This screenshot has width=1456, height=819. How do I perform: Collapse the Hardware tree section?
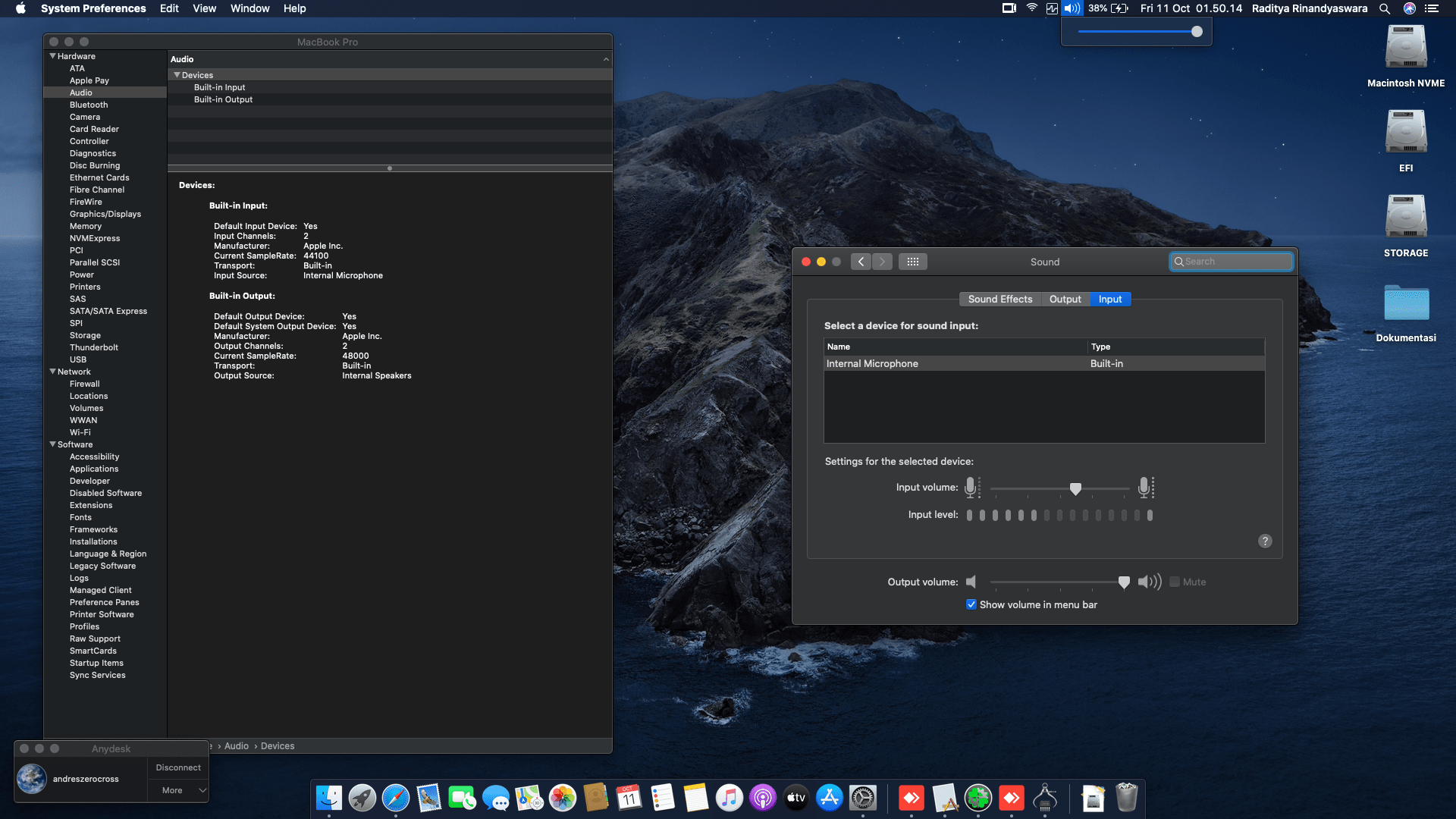(x=52, y=56)
